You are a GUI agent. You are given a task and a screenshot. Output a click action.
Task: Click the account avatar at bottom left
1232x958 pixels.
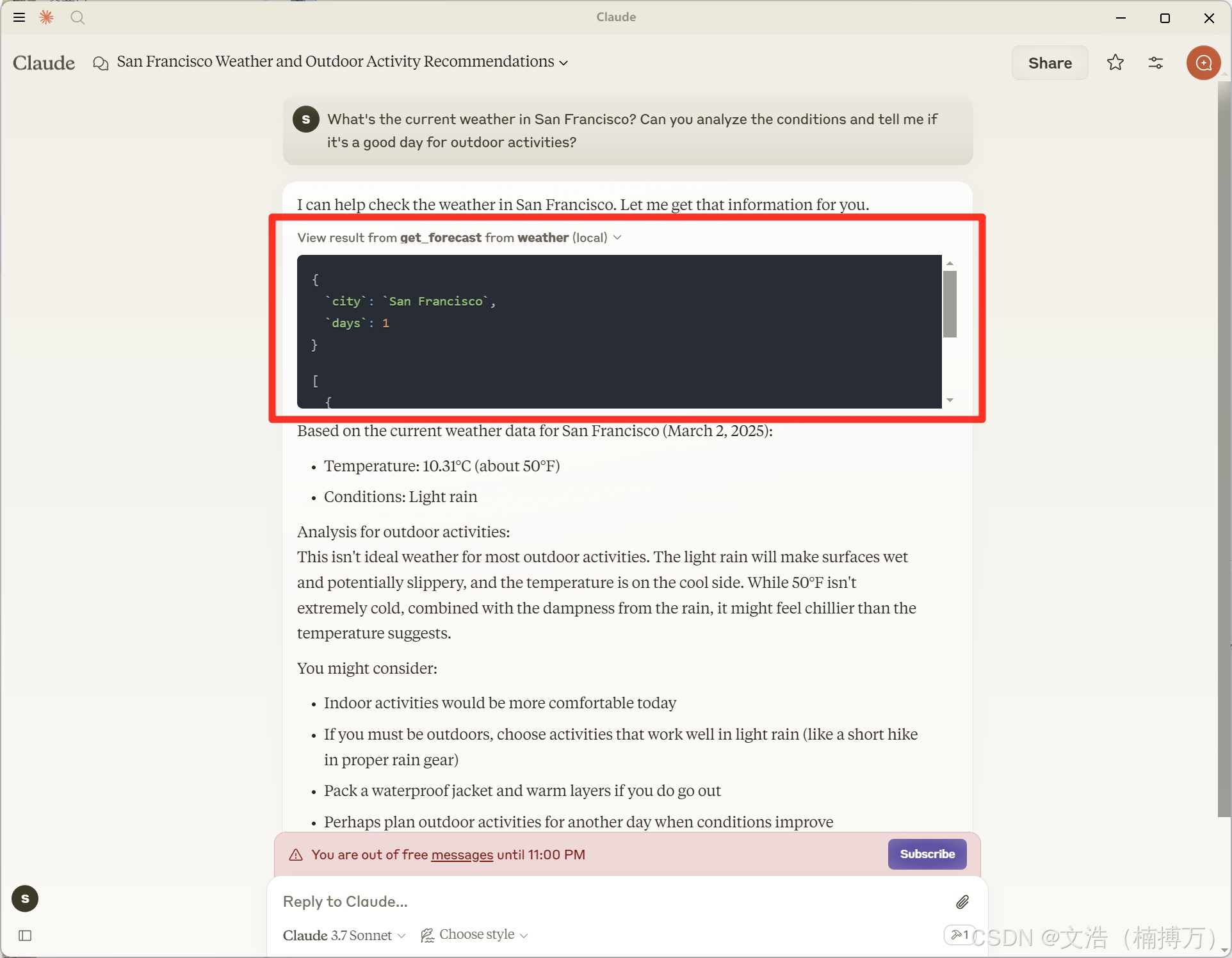pos(25,898)
